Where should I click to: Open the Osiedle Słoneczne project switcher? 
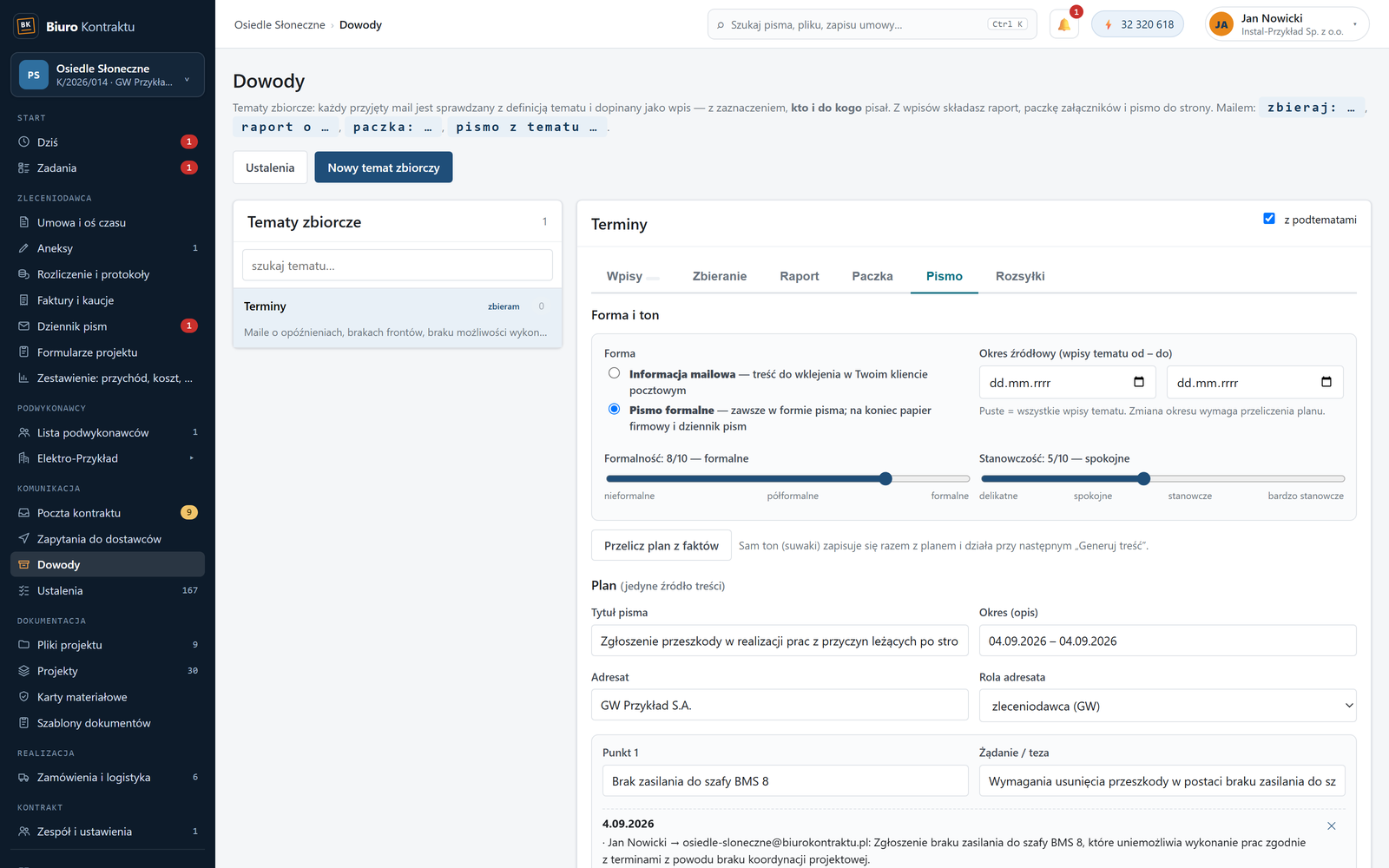(108, 75)
